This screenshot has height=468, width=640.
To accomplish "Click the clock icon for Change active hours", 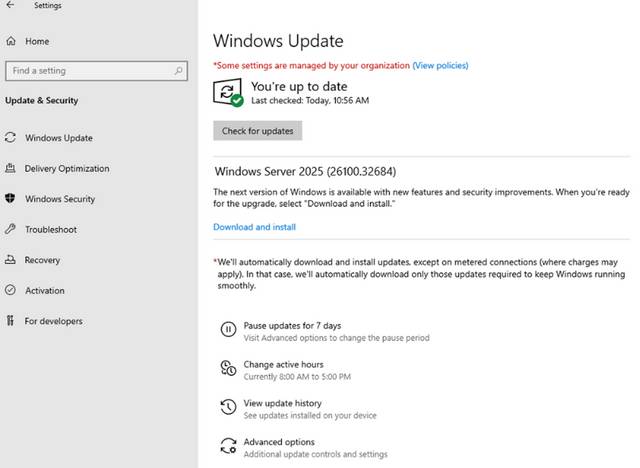I will point(228,368).
